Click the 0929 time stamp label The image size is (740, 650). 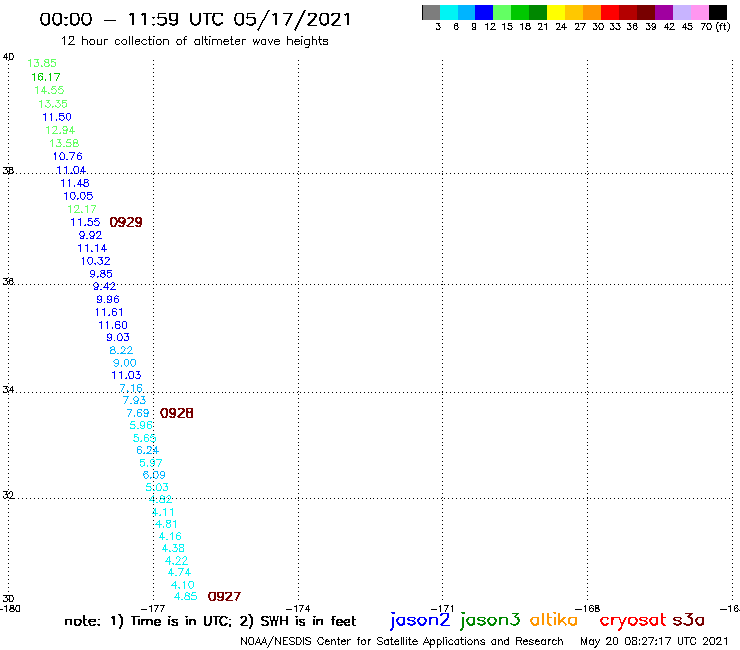126,222
